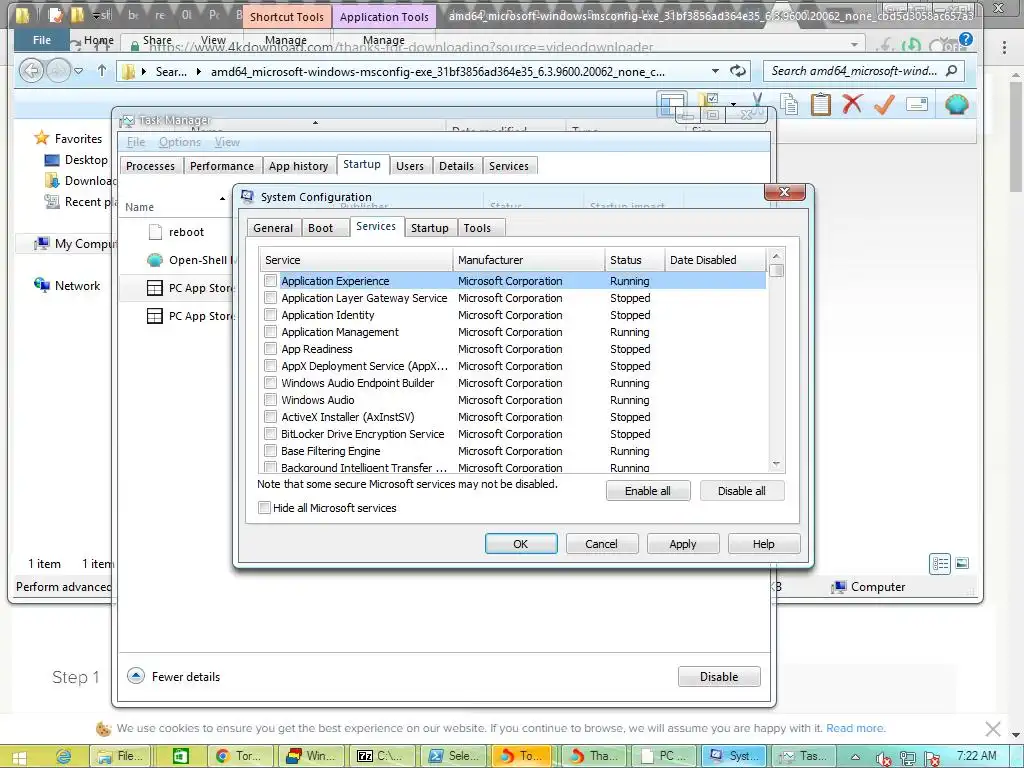This screenshot has height=768, width=1024.
Task: Open the Windows Start button
Action: click(20, 757)
